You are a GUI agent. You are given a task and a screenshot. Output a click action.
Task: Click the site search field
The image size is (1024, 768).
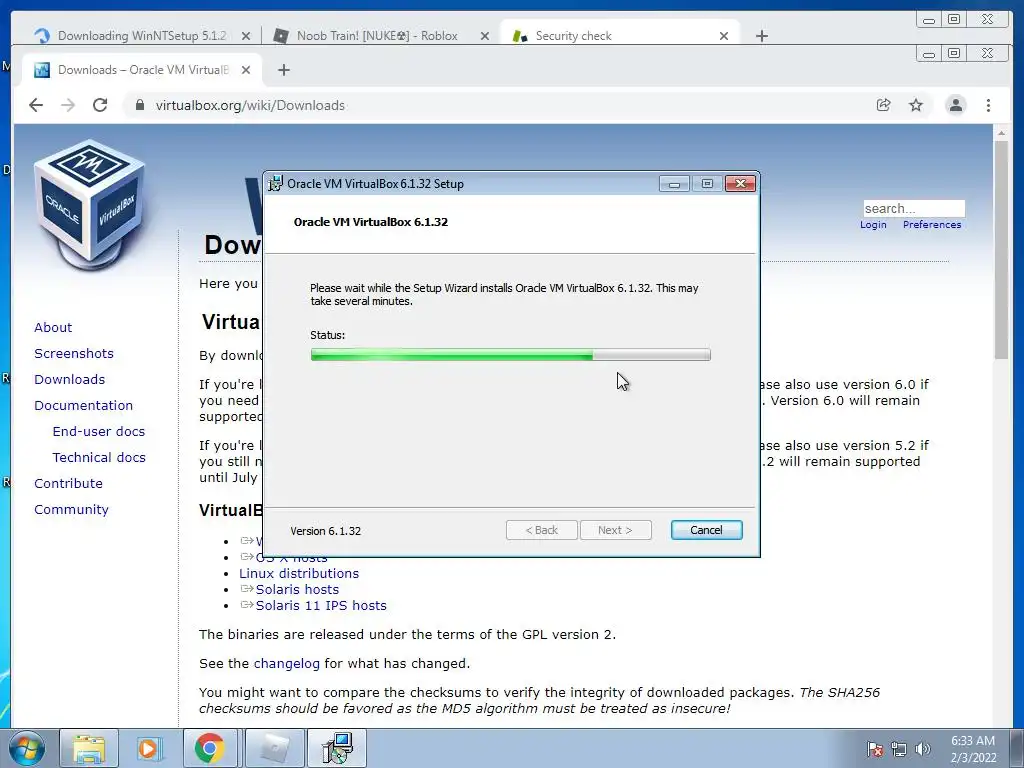pos(914,208)
